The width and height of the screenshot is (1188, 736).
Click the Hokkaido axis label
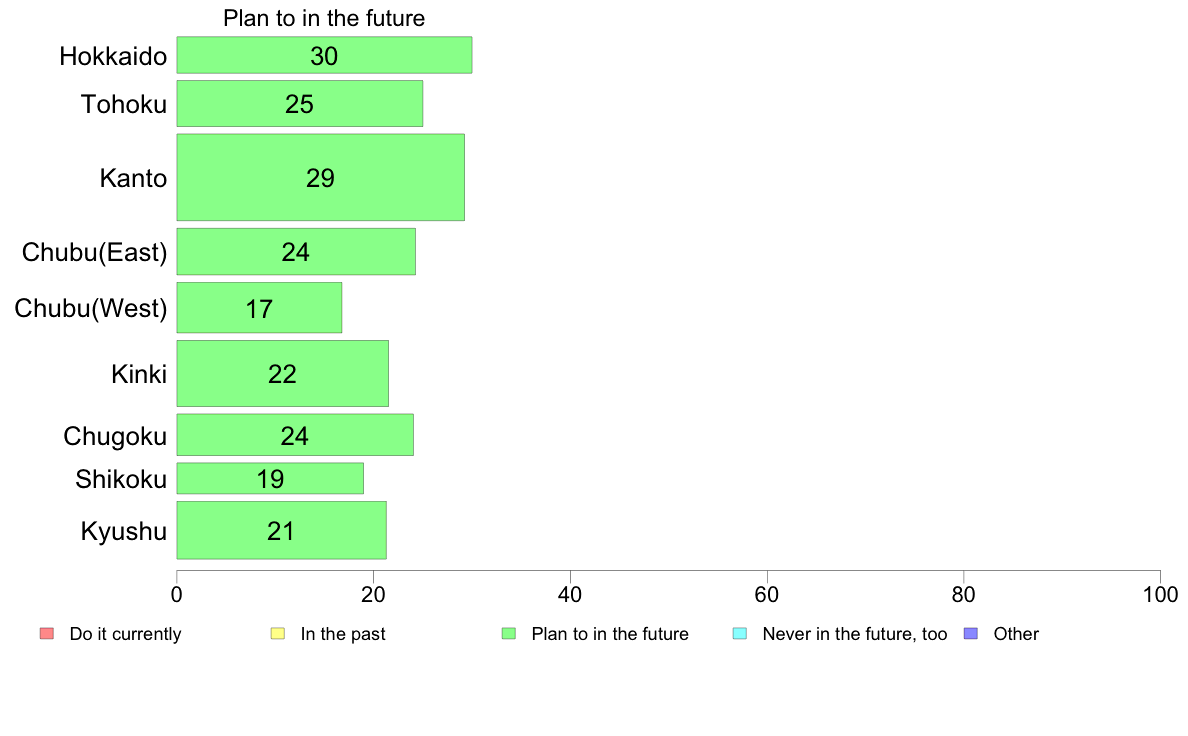coord(113,56)
